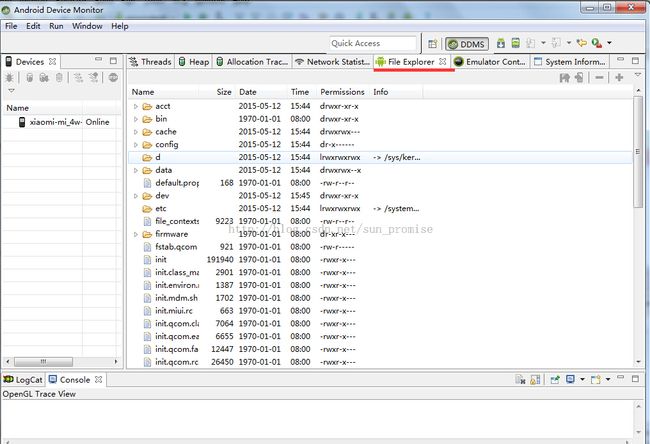Click the Permissions column header
The height and width of the screenshot is (444, 650).
[342, 92]
